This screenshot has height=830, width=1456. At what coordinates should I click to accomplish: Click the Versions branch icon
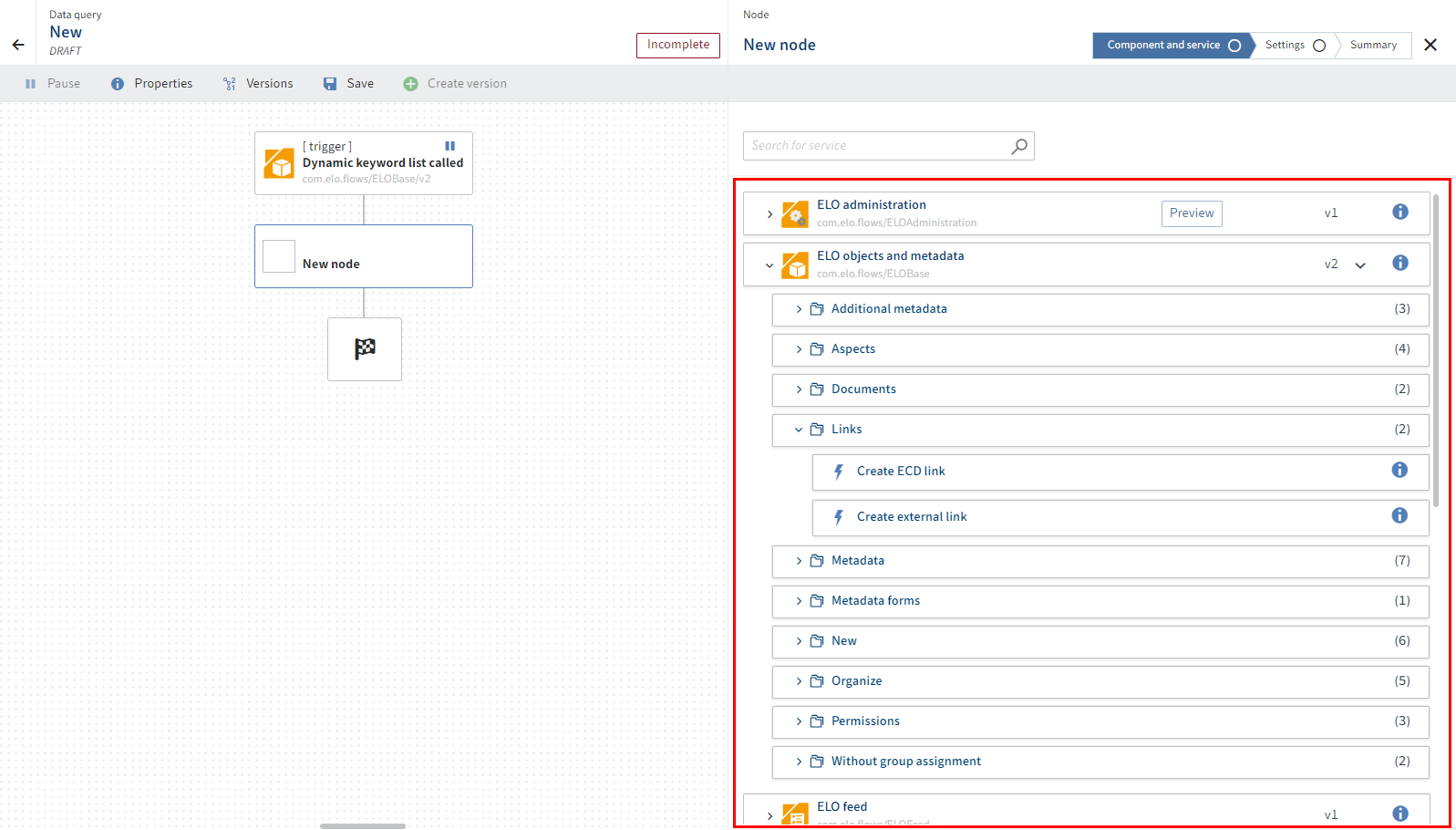230,84
